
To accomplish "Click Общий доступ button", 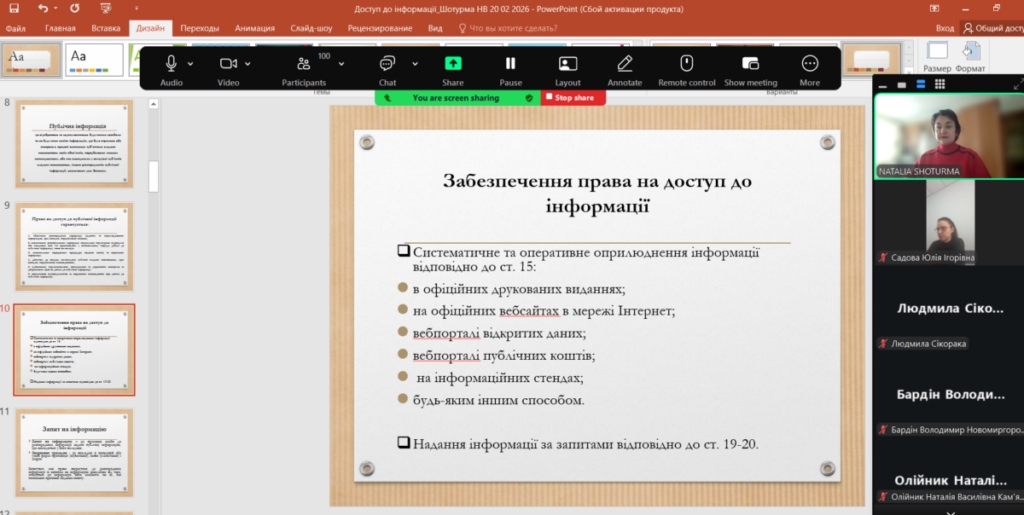I will 991,28.
